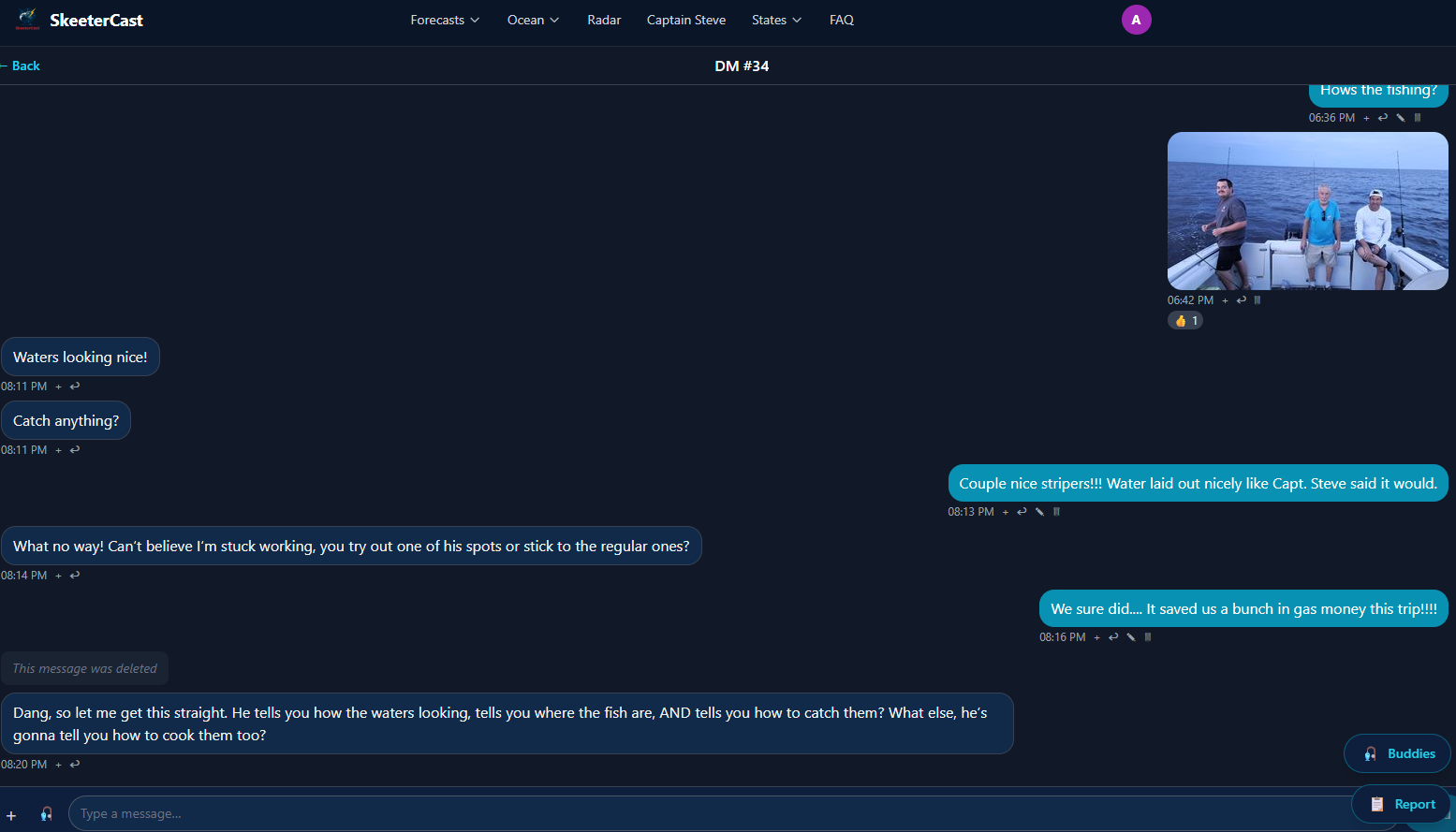Click the "Waters looking nice!" message bubble
This screenshot has height=832, width=1456.
81,358
